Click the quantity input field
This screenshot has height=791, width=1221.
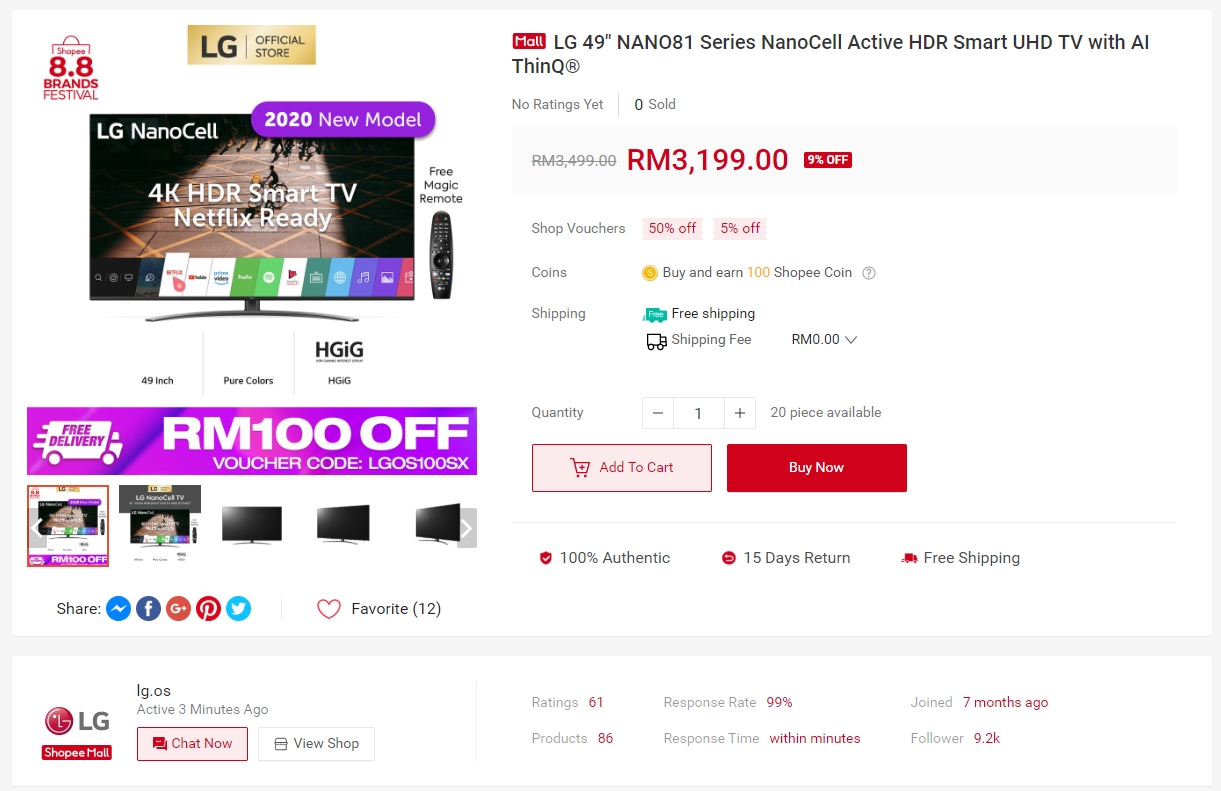[x=698, y=413]
